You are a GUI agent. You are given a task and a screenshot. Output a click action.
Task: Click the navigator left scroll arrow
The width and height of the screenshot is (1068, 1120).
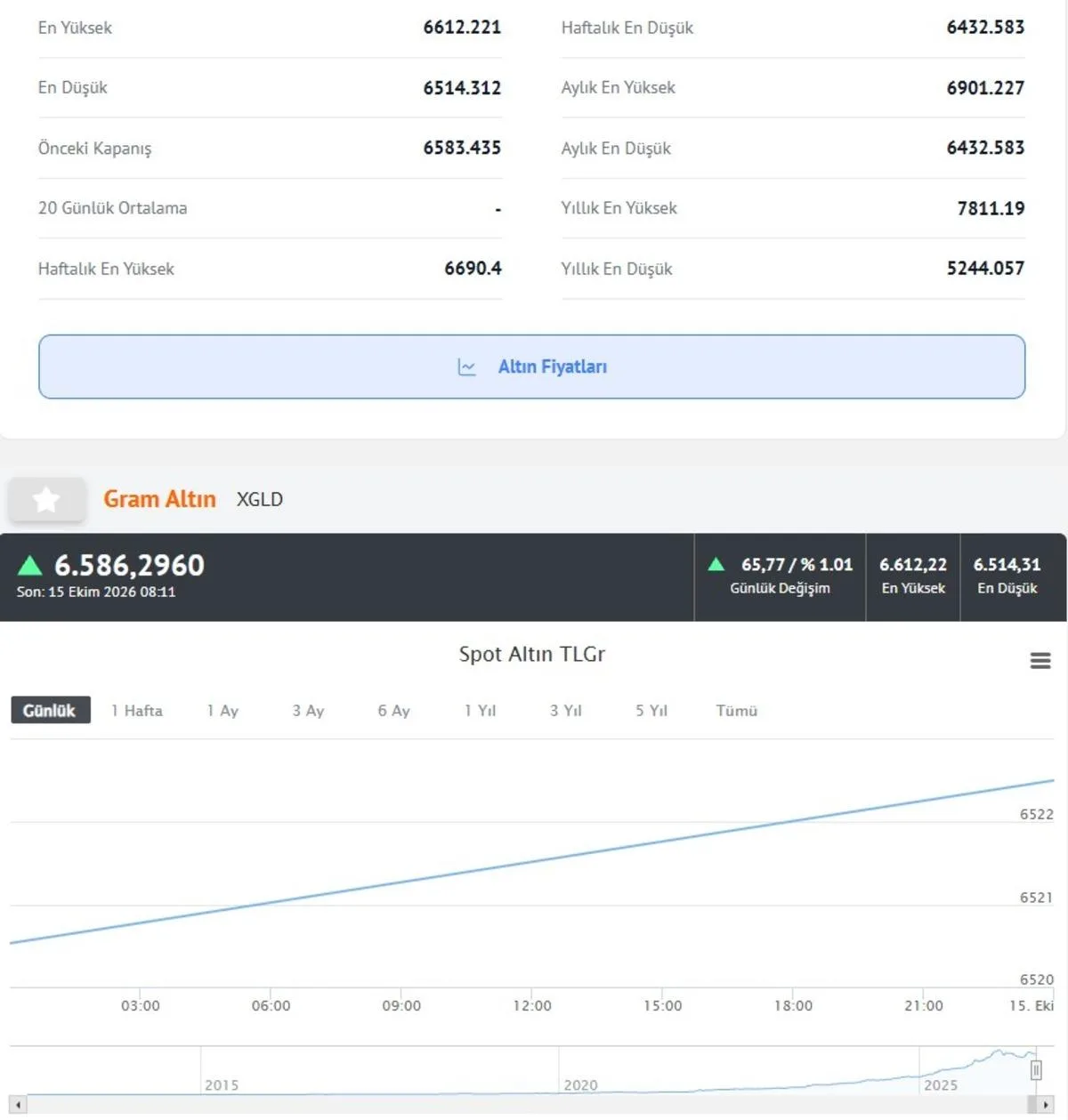pos(19,1105)
